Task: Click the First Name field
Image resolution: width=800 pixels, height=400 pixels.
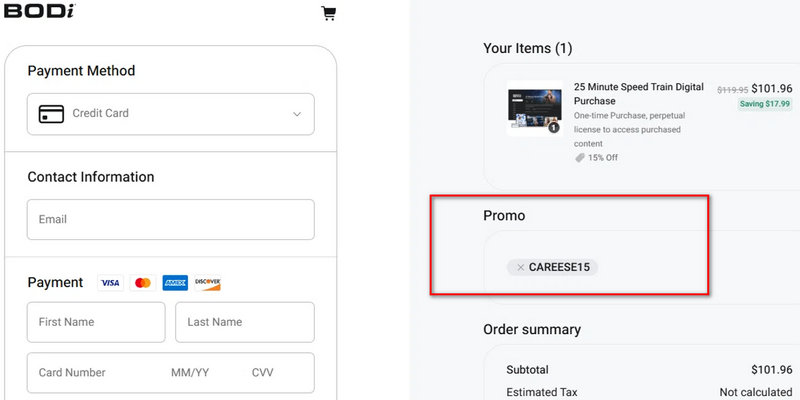Action: 96,322
